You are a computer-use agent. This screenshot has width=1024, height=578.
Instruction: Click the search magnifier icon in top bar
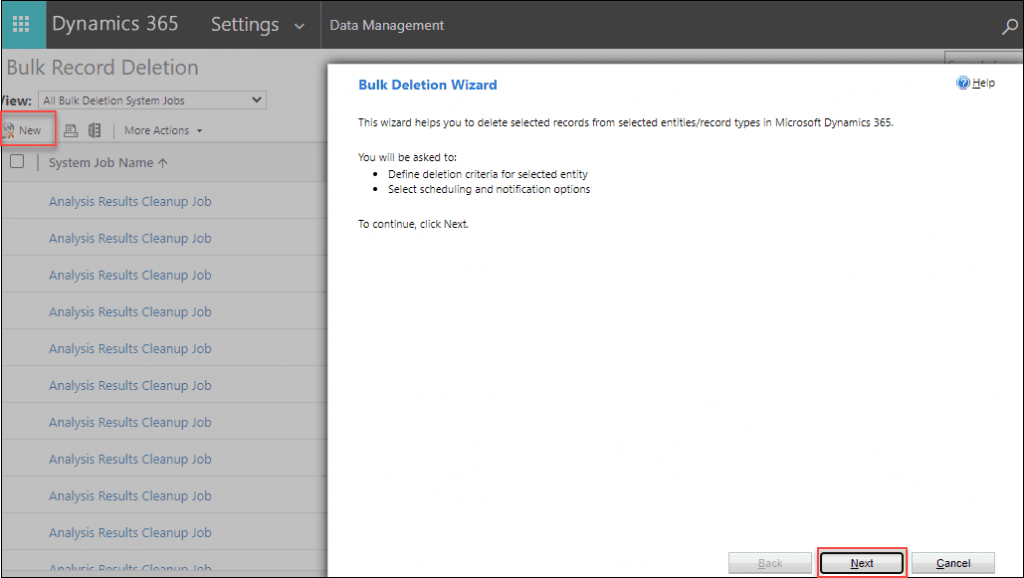pos(1010,26)
